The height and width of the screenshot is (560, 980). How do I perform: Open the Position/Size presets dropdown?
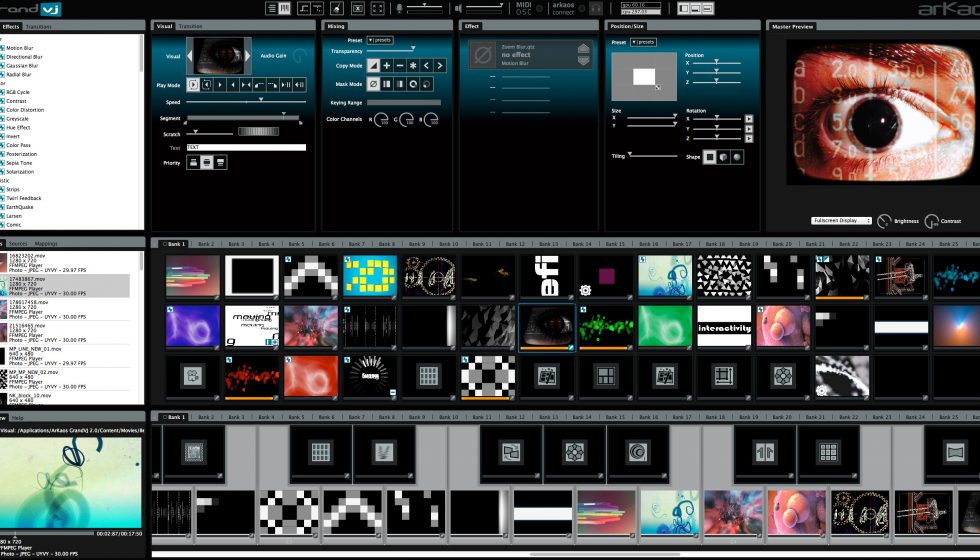[x=643, y=42]
